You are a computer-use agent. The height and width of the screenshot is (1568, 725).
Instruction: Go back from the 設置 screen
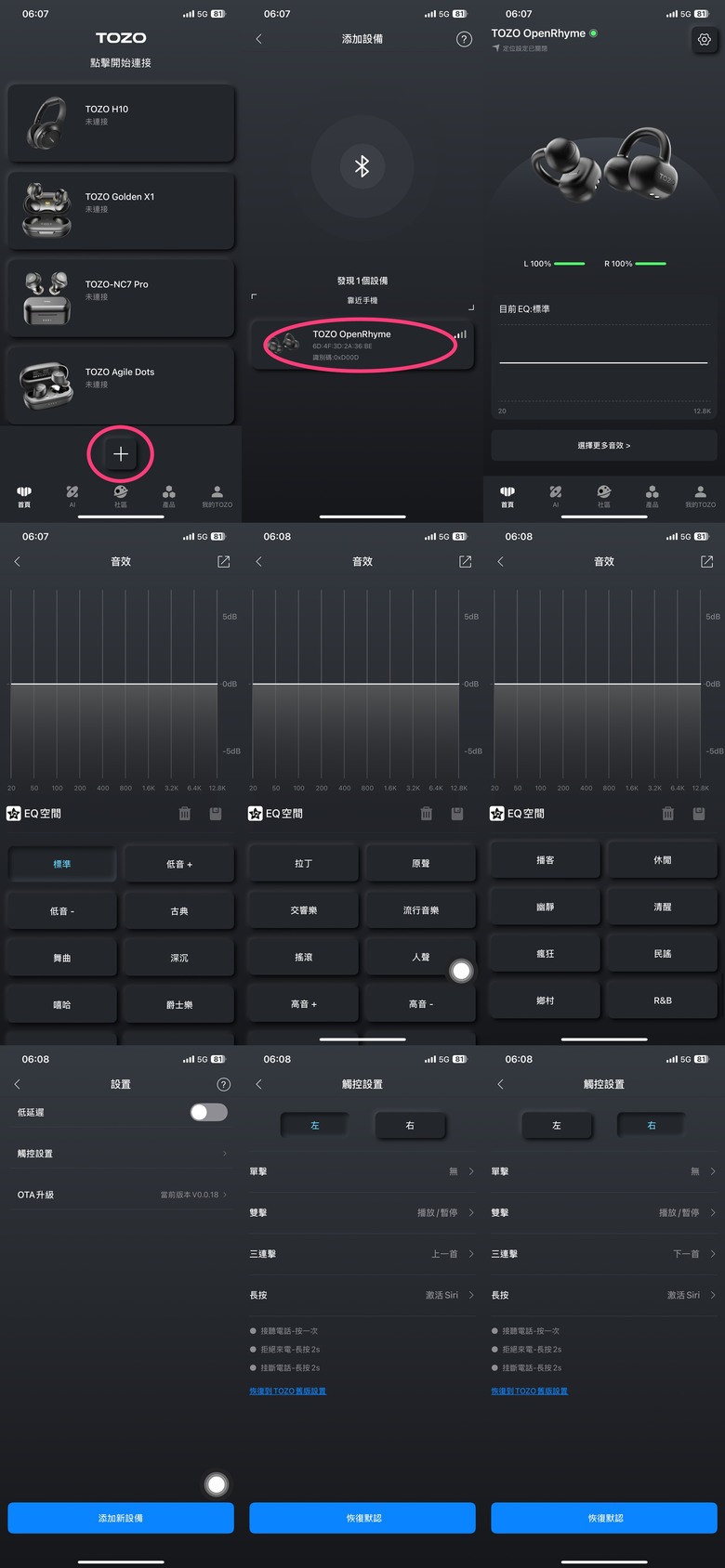point(17,1084)
